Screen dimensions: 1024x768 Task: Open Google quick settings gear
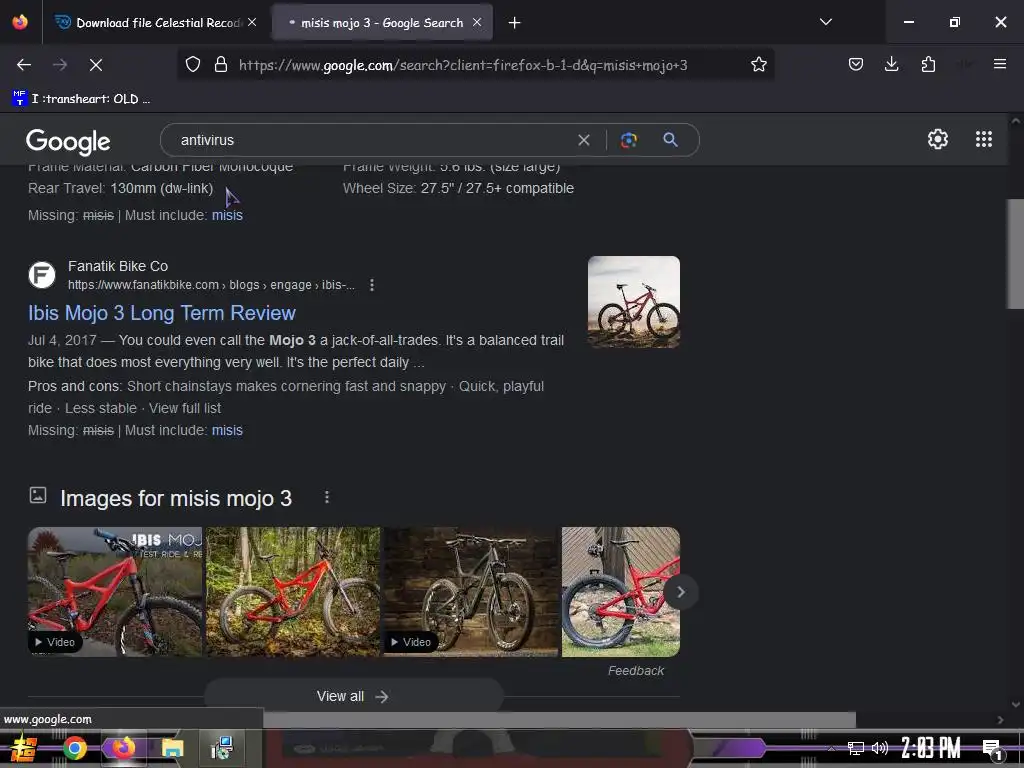coord(938,139)
